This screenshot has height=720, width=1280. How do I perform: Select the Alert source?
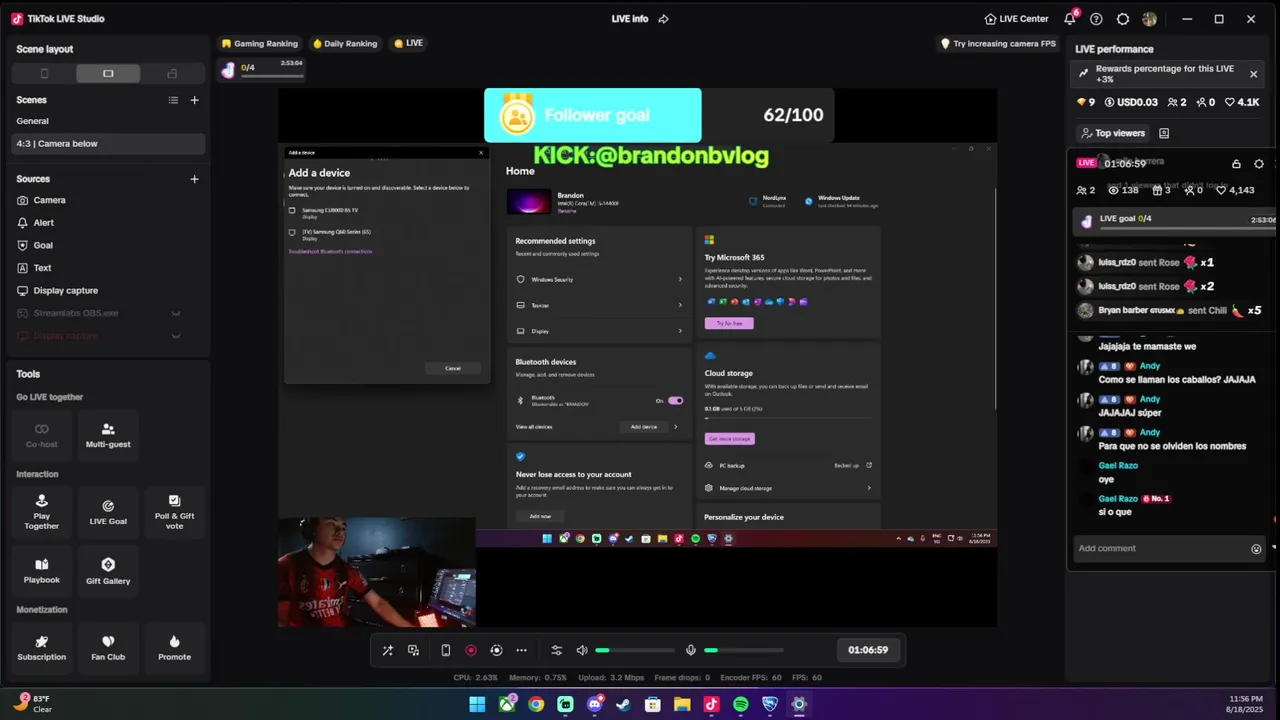coord(108,223)
